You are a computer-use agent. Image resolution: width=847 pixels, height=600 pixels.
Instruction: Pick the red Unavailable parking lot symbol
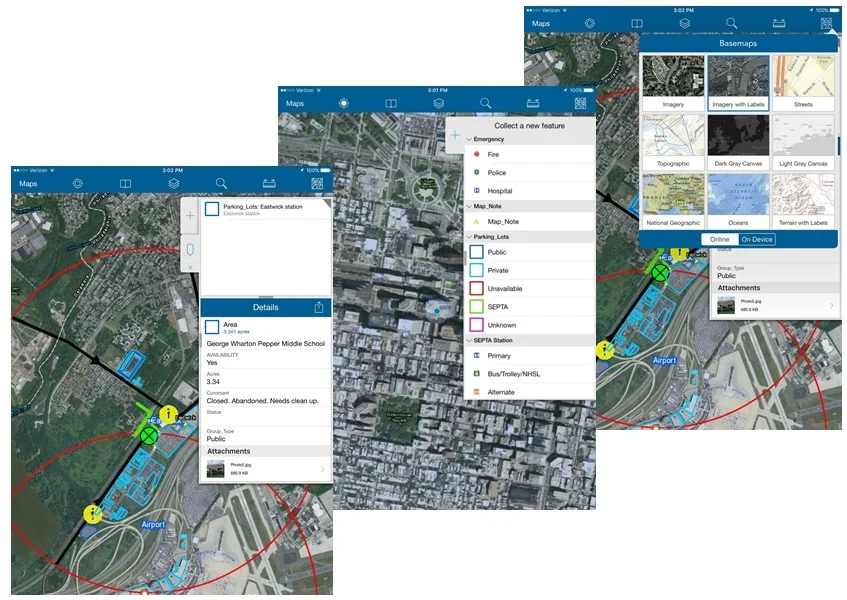pyautogui.click(x=476, y=289)
